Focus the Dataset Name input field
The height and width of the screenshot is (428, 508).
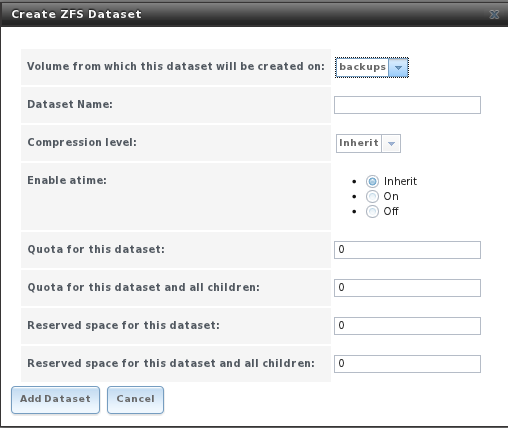(407, 105)
